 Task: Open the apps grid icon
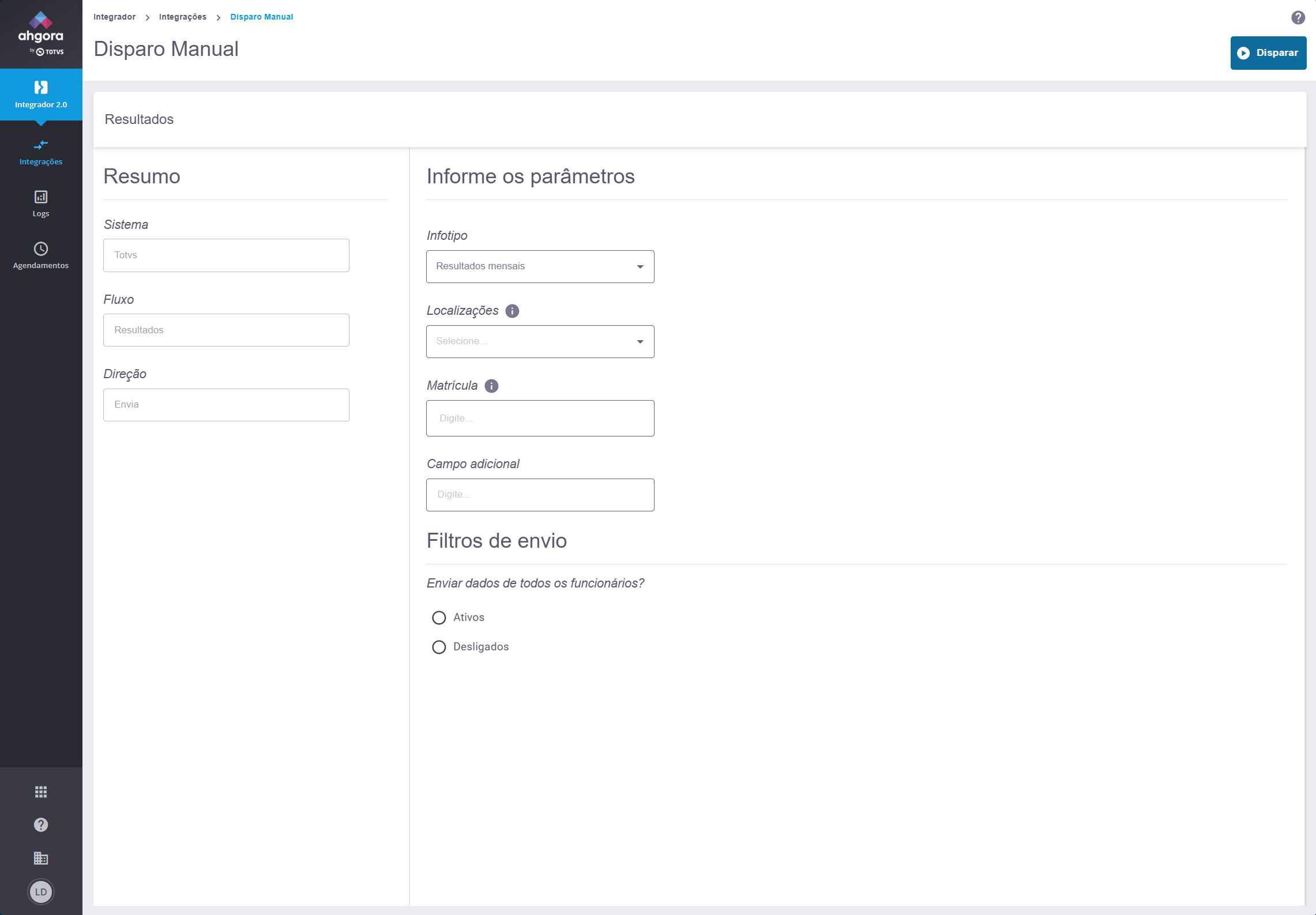click(x=40, y=792)
